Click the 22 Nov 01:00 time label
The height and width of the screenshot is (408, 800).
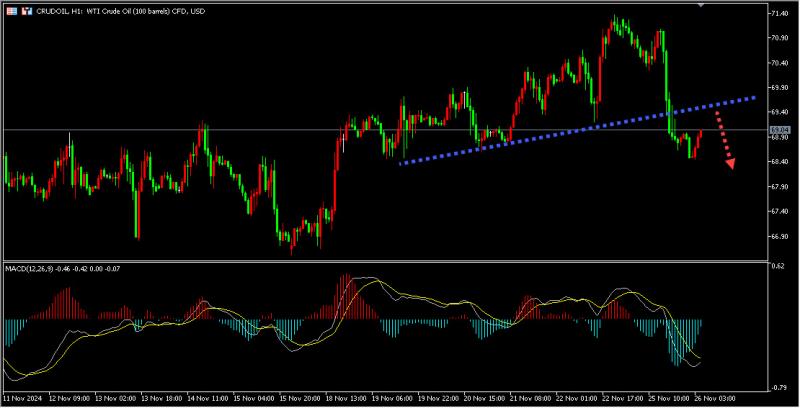click(x=576, y=398)
